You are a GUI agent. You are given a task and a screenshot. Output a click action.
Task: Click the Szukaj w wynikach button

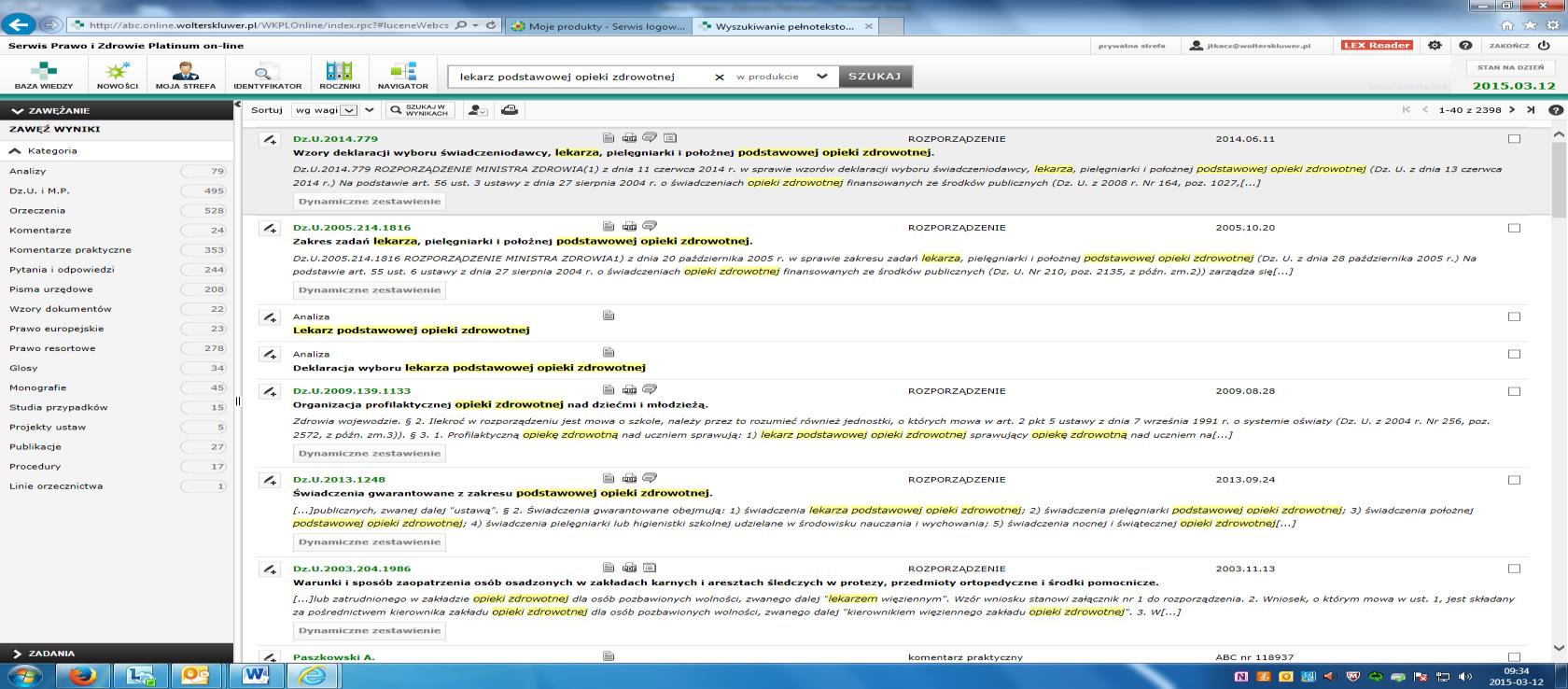(420, 110)
